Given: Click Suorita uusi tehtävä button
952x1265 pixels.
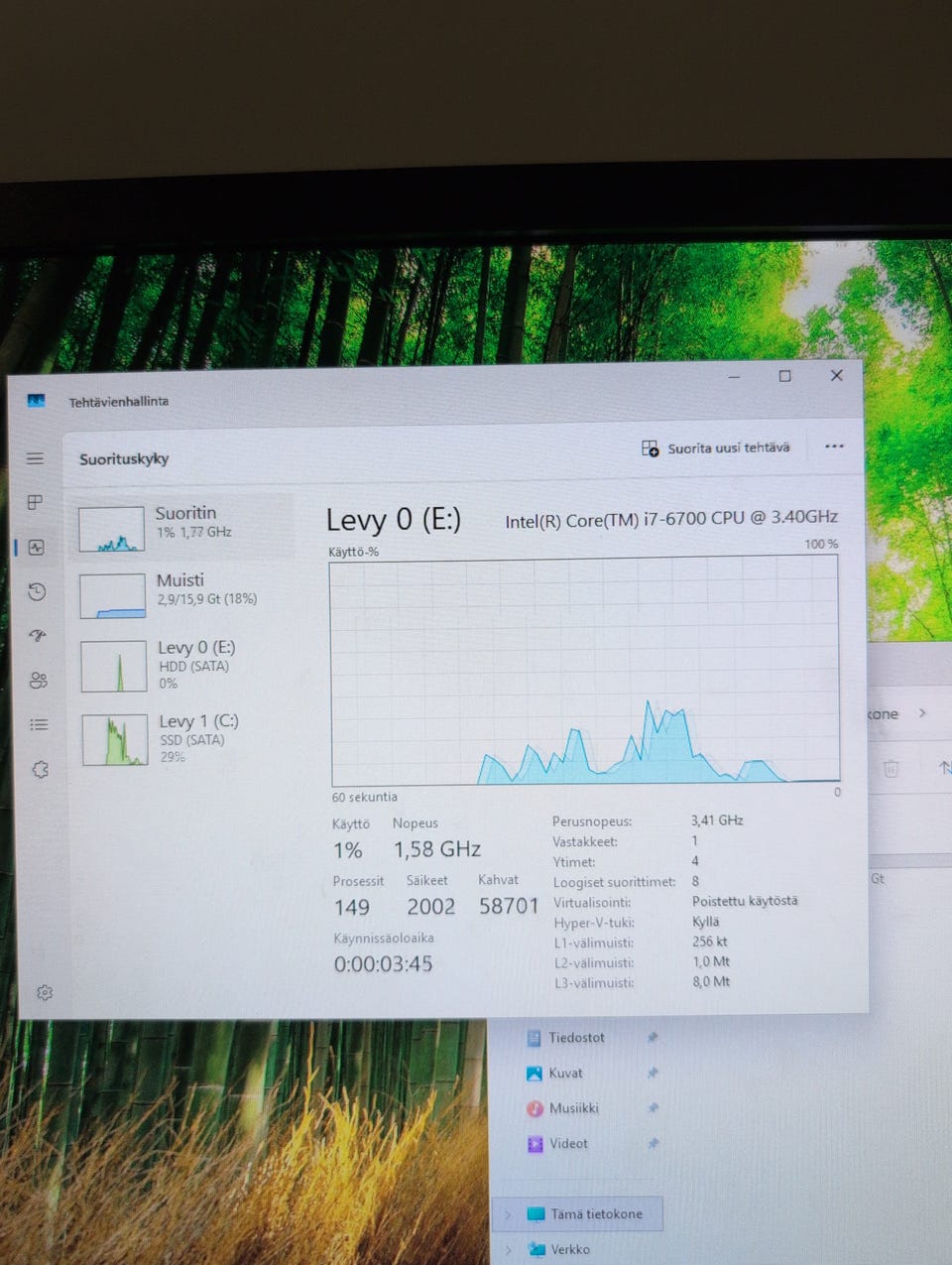Looking at the screenshot, I should [716, 448].
